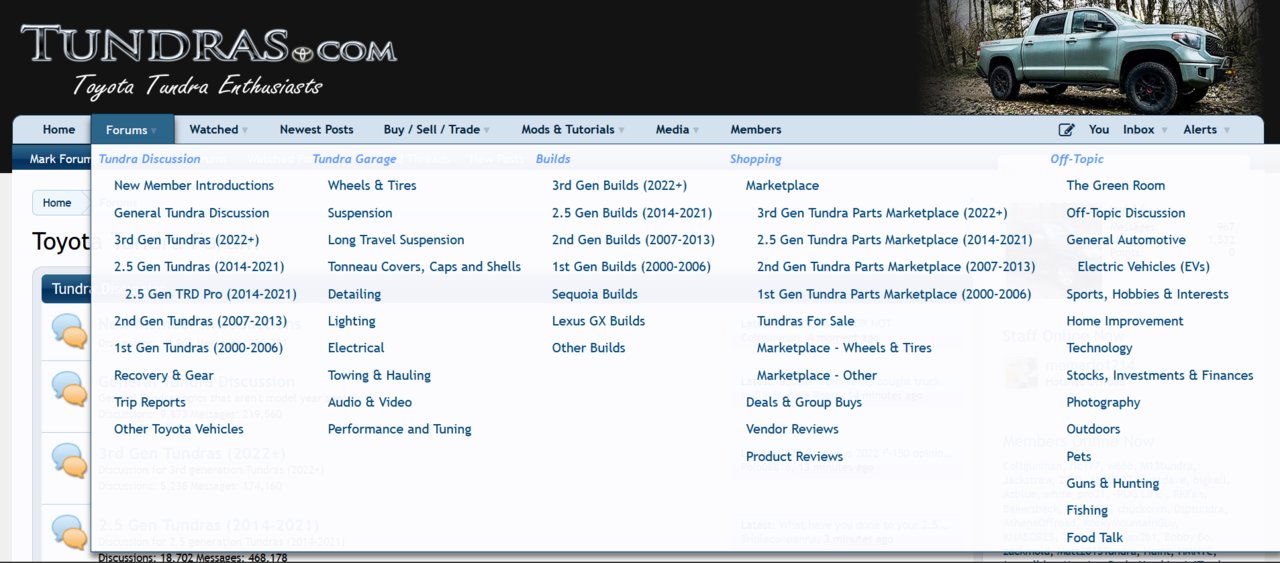
Task: Select Sequoia Builds
Action: point(595,294)
